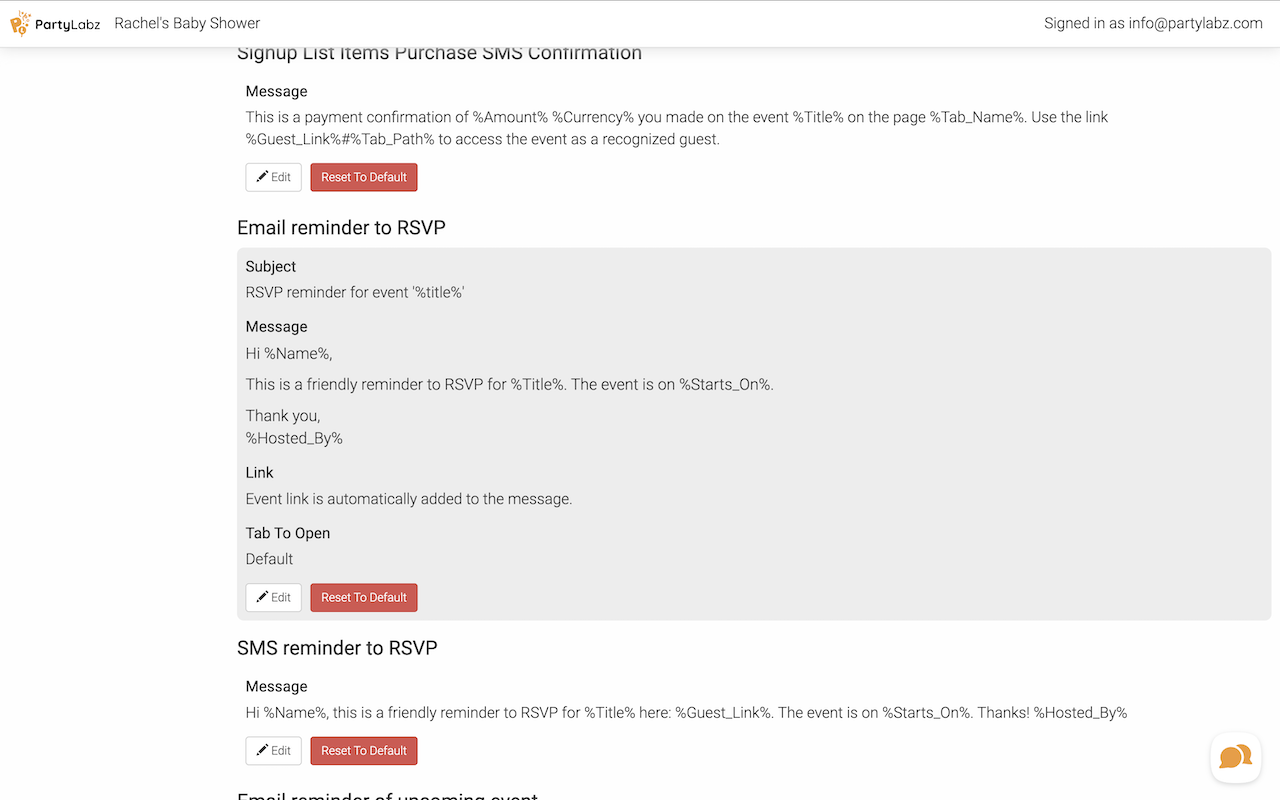Viewport: 1280px width, 800px height.
Task: Edit the Email reminder to RSVP template
Action: 273,597
